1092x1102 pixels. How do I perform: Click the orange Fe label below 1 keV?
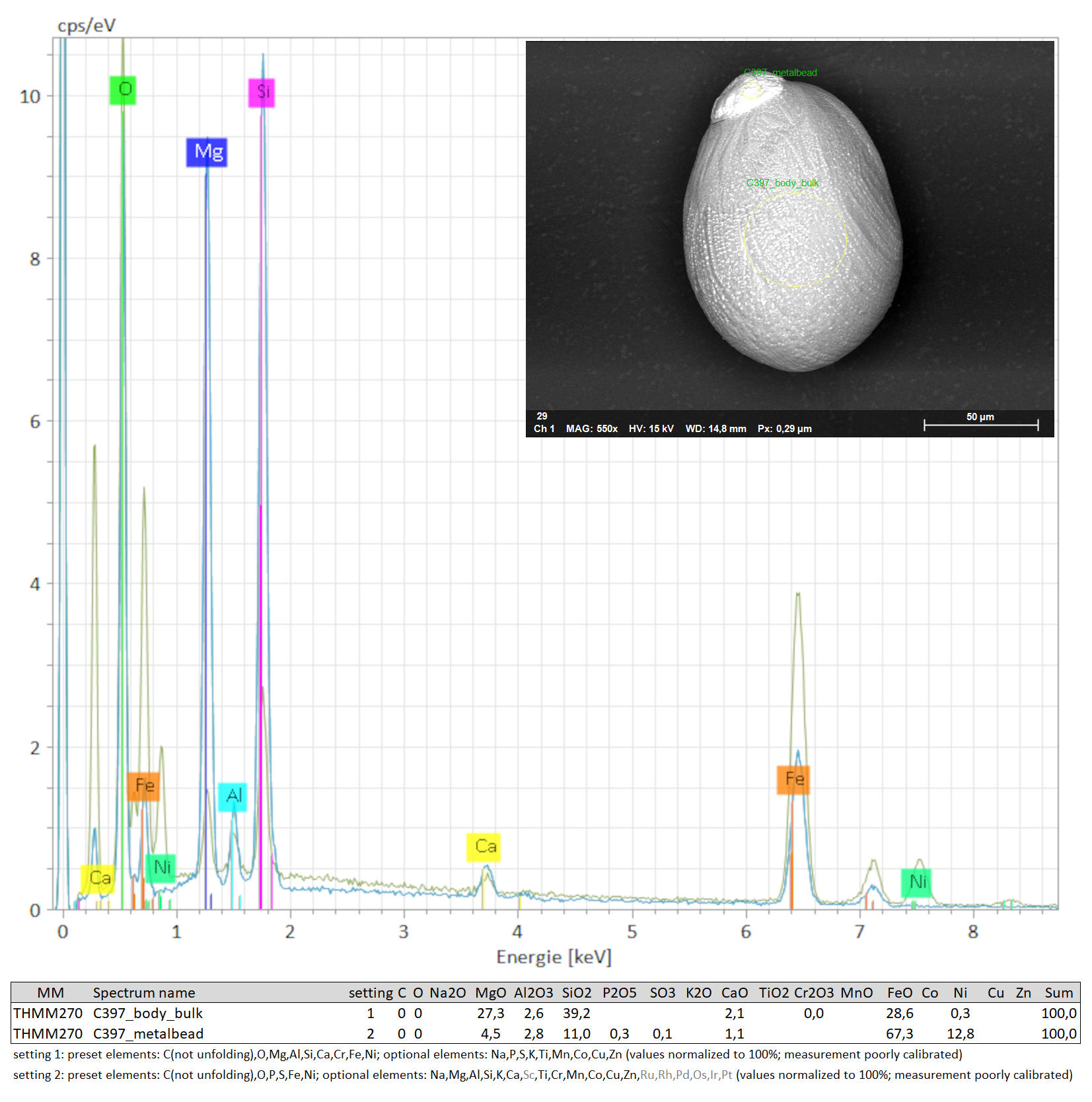click(x=143, y=786)
